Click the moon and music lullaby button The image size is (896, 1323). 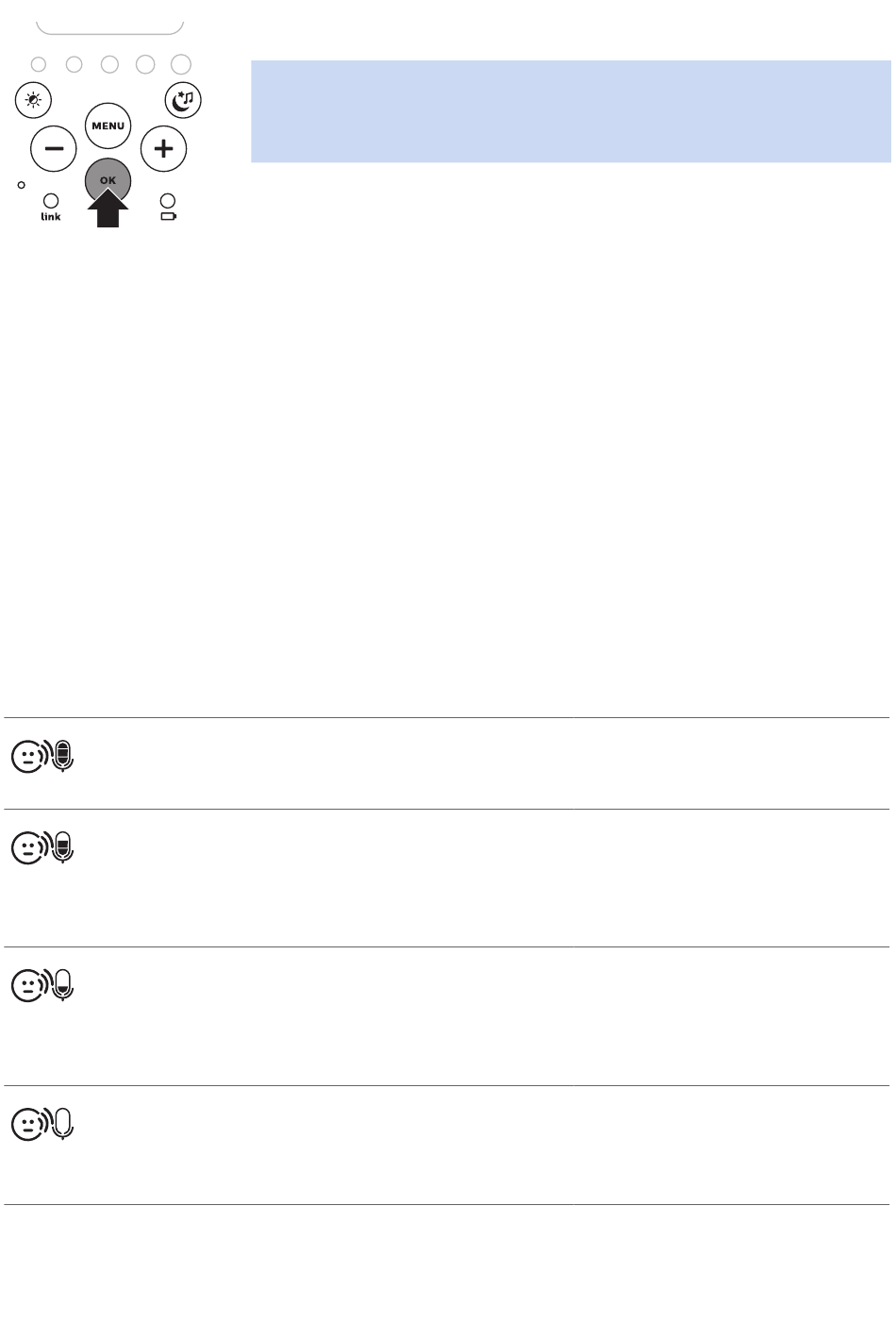[x=183, y=100]
